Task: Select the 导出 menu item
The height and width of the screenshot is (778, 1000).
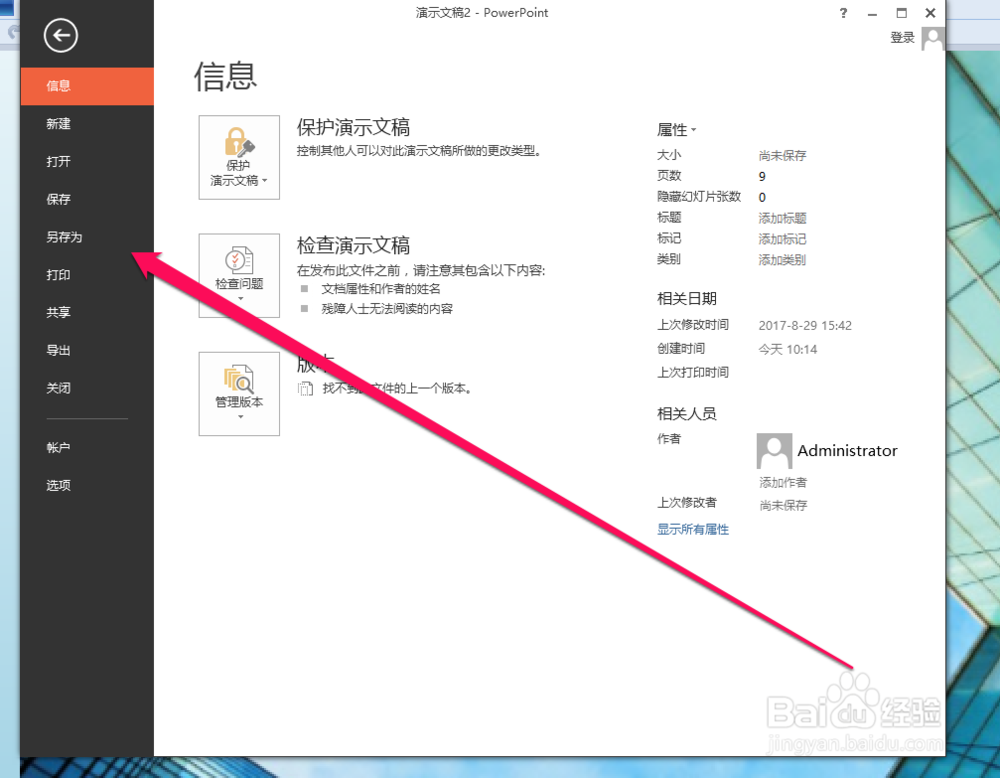Action: (87, 350)
